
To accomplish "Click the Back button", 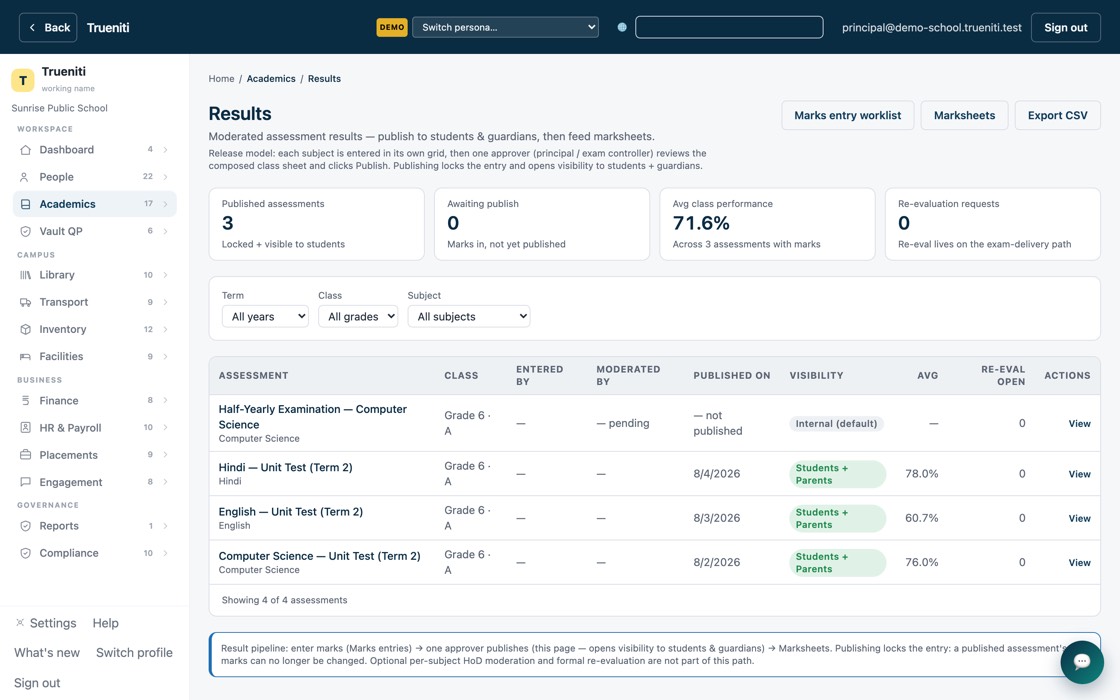I will click(48, 27).
